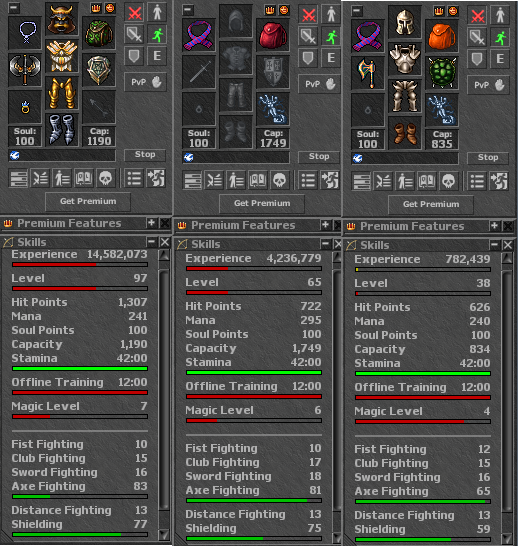519x546 pixels.
Task: Collapse the Skills panel showing Level 38
Action: pyautogui.click(x=494, y=245)
